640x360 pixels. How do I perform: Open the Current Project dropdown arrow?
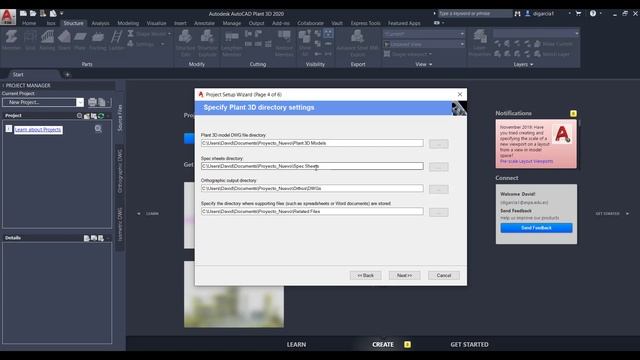click(x=80, y=102)
